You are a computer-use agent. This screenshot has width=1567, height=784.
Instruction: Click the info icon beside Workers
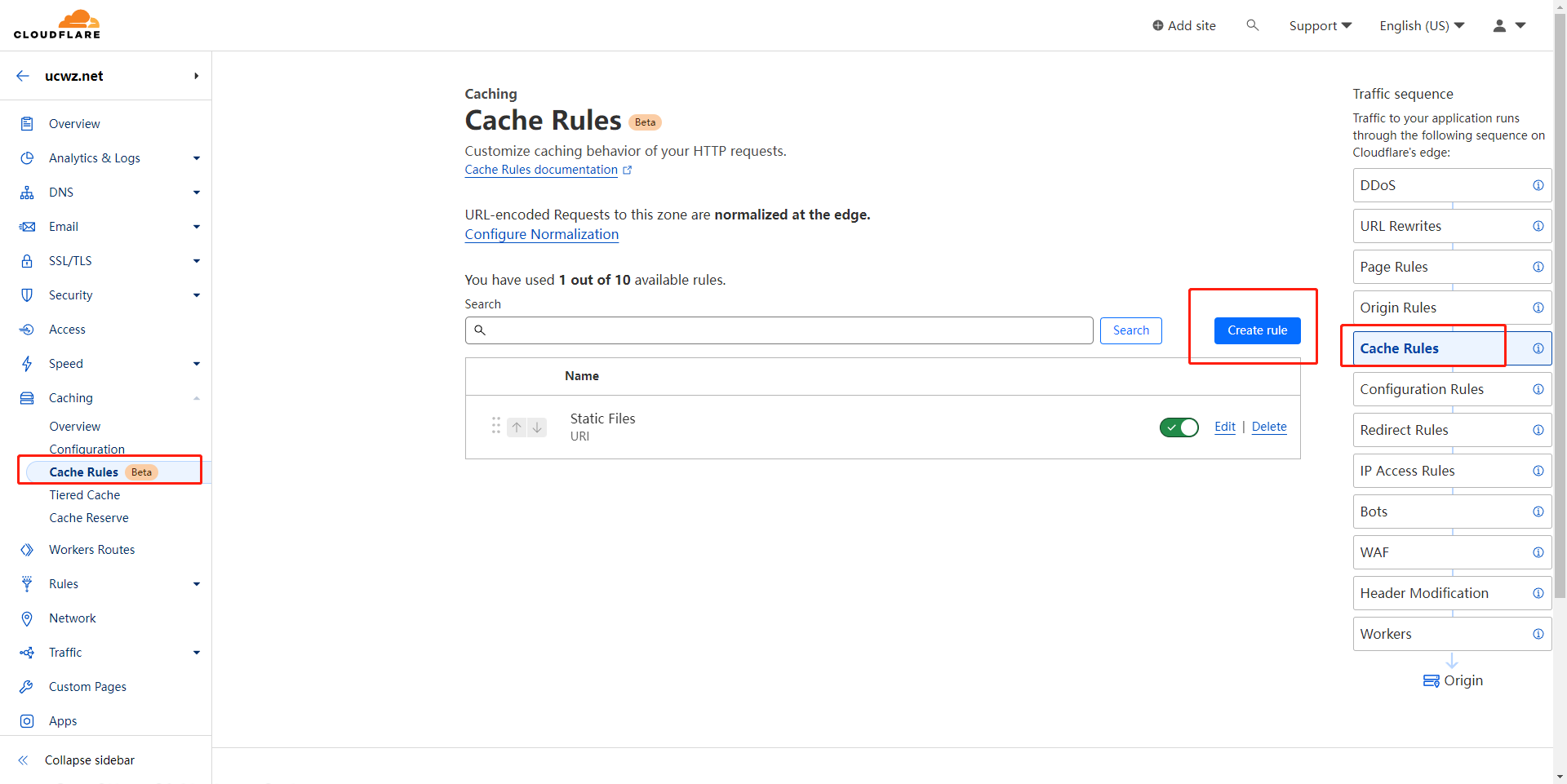[x=1538, y=634]
